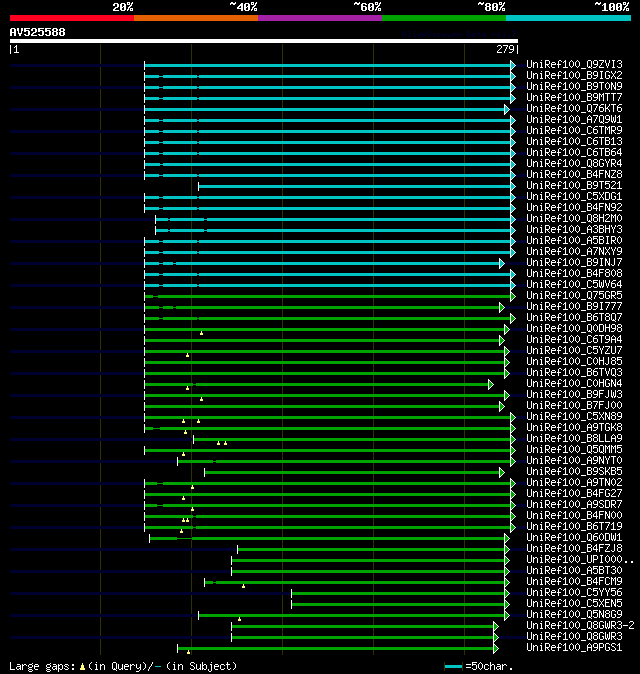The height and width of the screenshot is (674, 640).
Task: Click the UniRef100_B4FCM9 label
Action: click(x=574, y=582)
